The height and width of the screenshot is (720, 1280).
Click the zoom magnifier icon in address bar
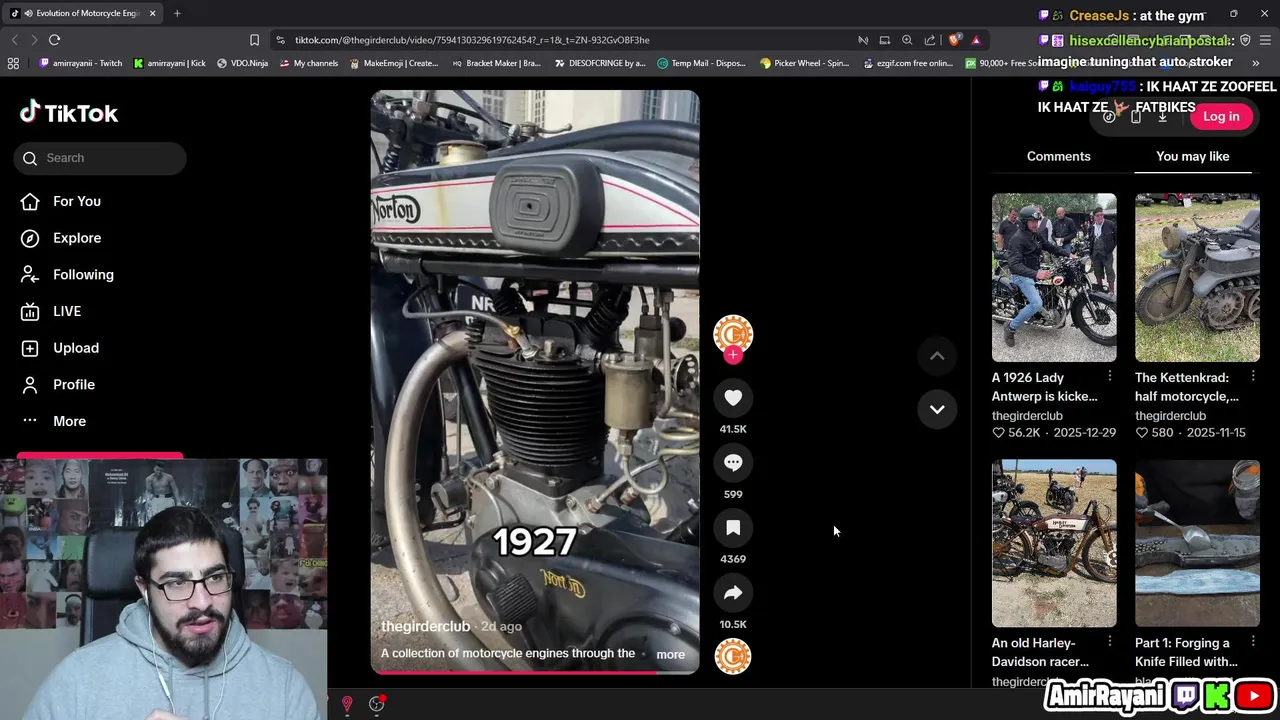907,40
